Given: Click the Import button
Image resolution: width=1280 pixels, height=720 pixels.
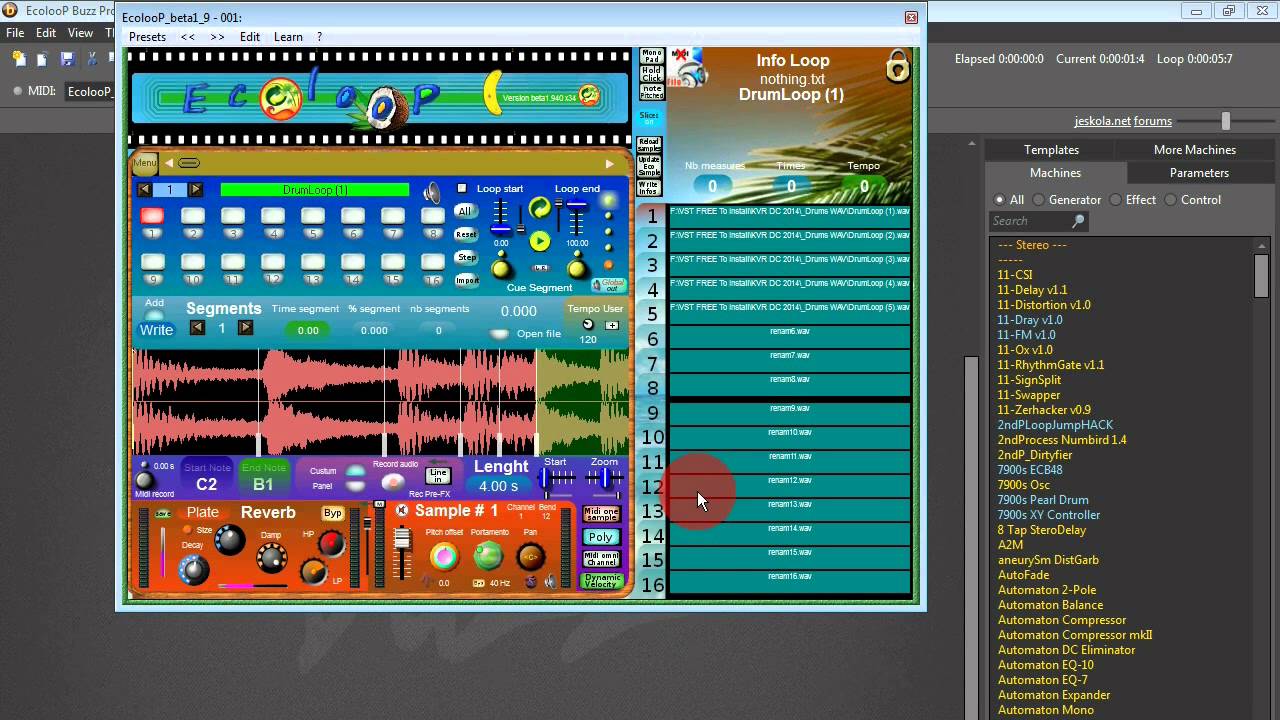Looking at the screenshot, I should tap(467, 281).
